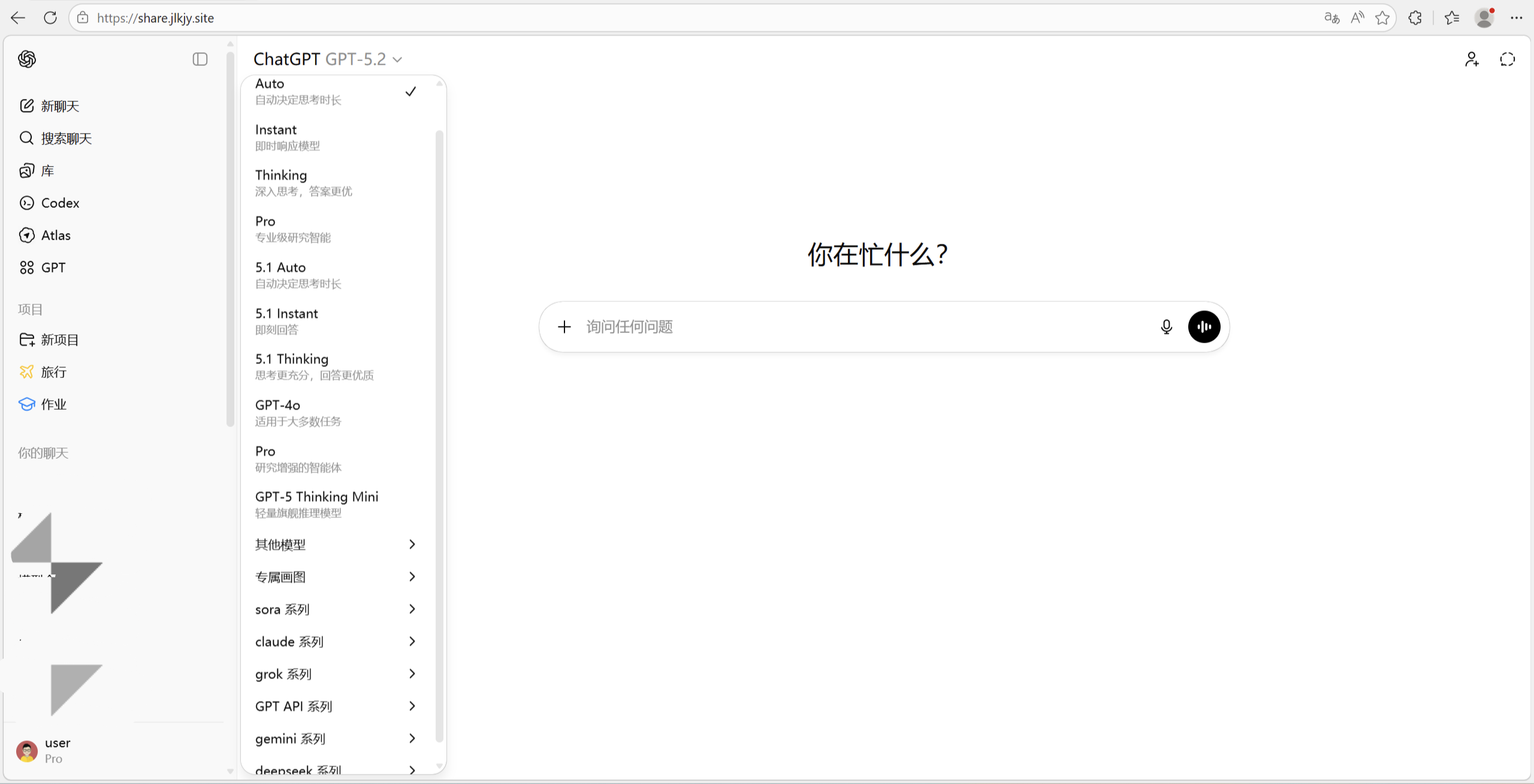Click the question input field
This screenshot has width=1534, height=784.
[x=839, y=326]
